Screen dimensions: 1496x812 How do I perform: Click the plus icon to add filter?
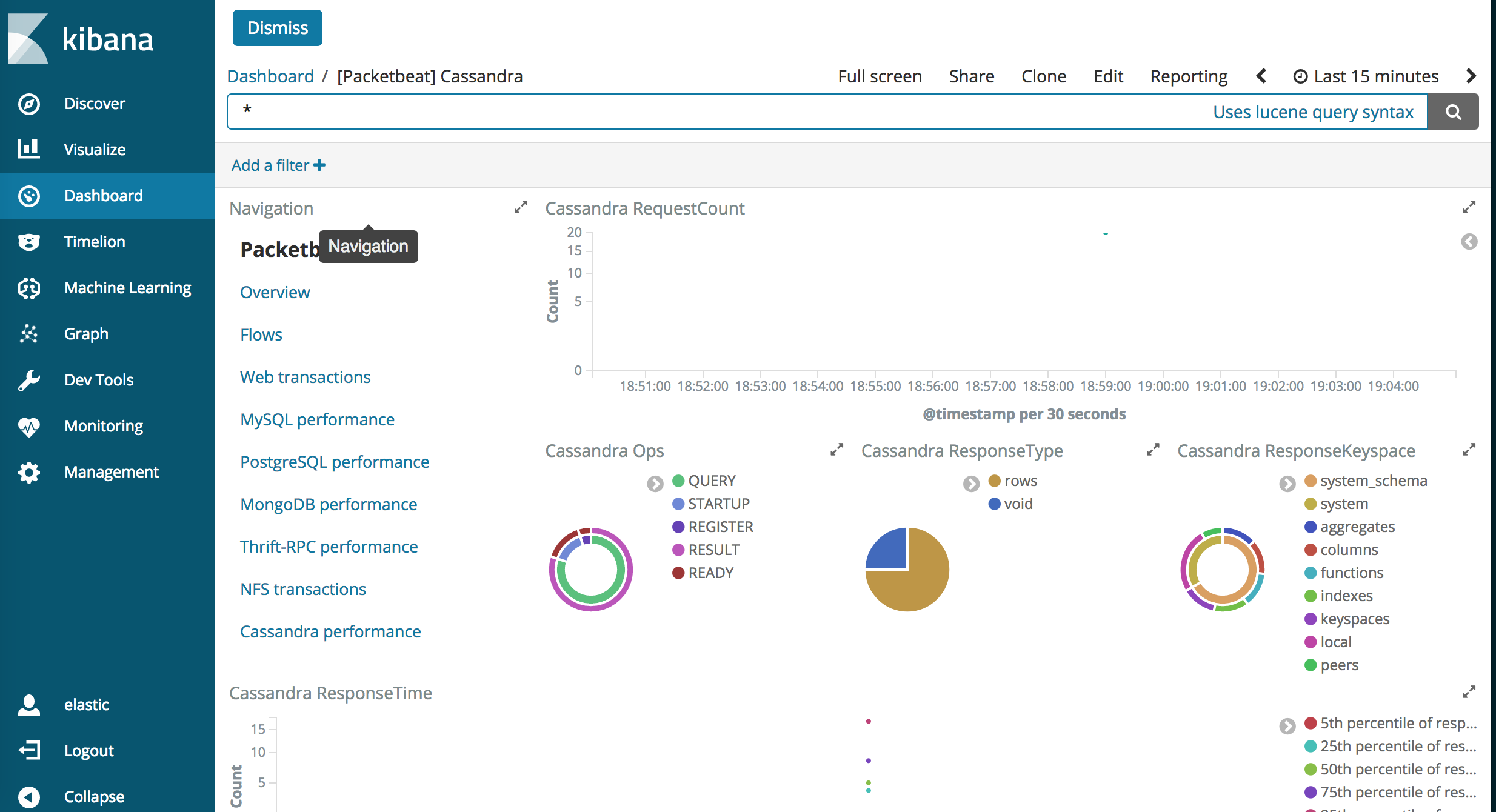(x=319, y=165)
